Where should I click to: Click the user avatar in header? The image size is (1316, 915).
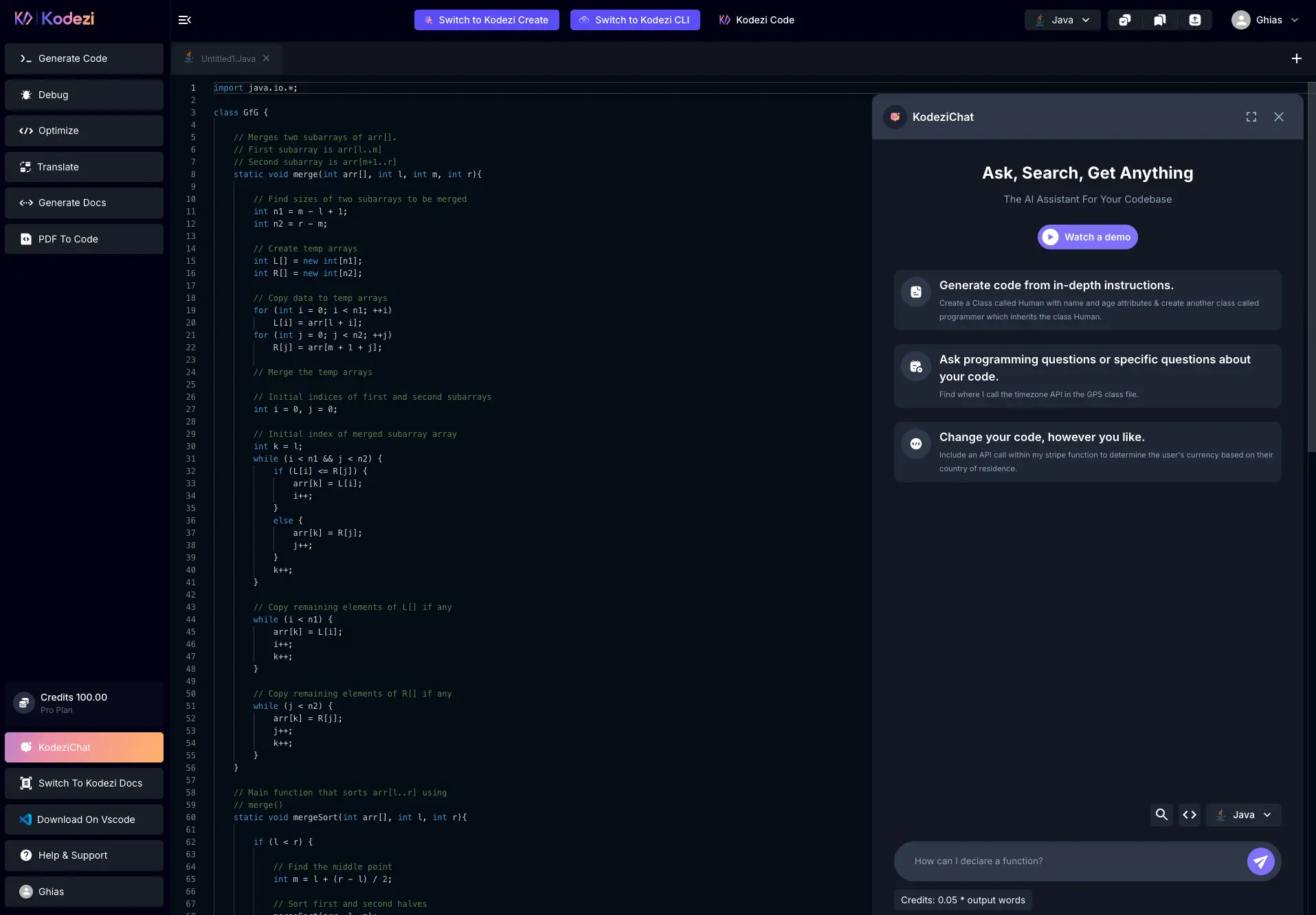coord(1240,20)
